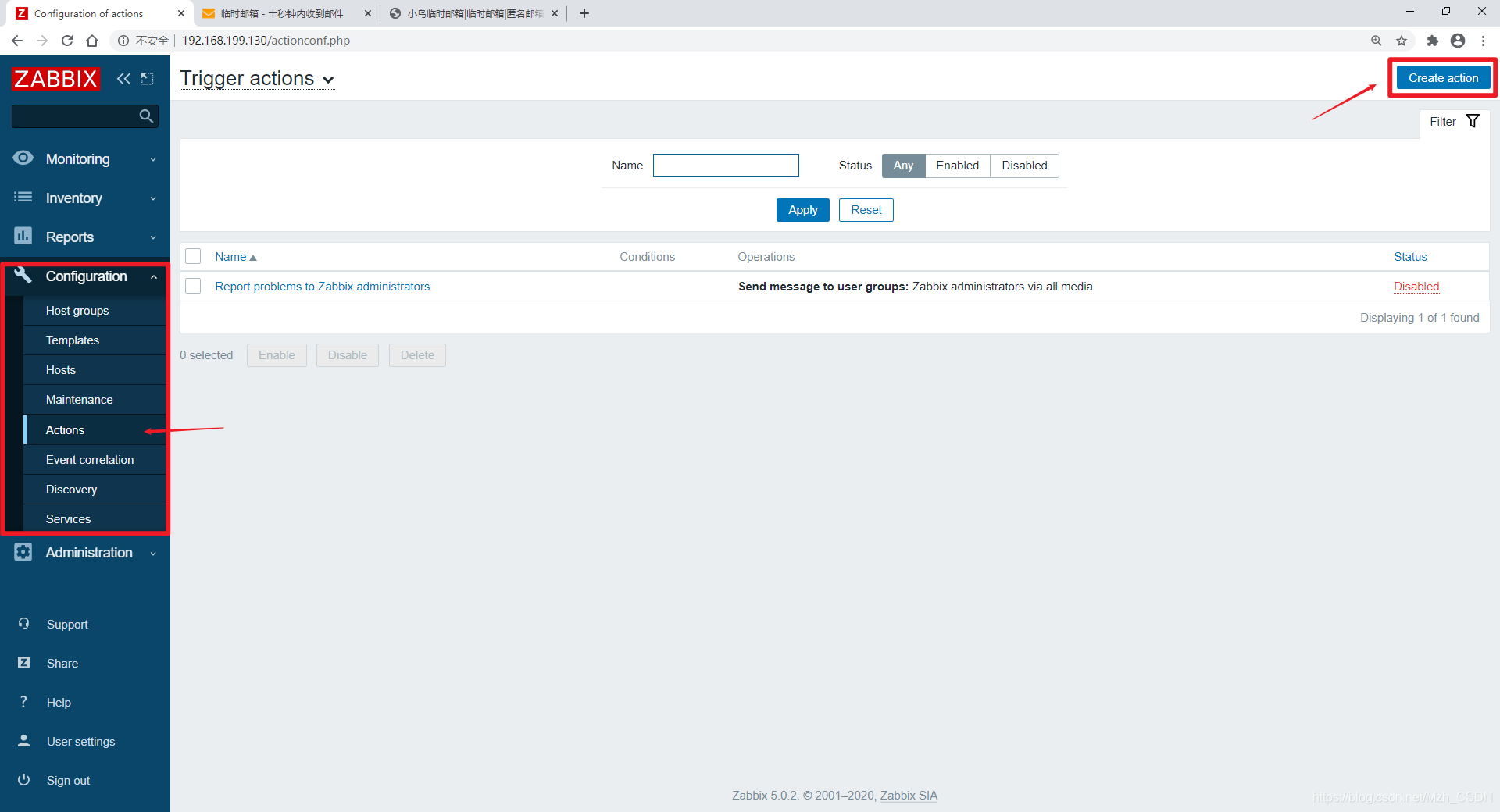Click the Reports chart icon
This screenshot has width=1500, height=812.
(23, 236)
